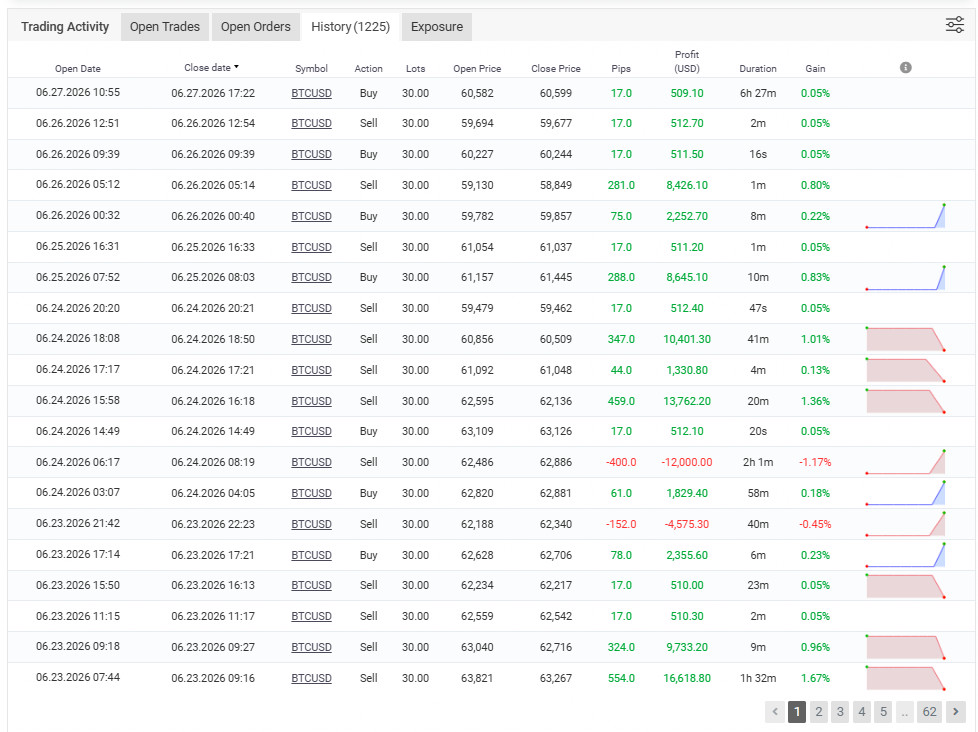Sort the table by Close Price header
Viewport: 978px width, 732px height.
pos(556,69)
